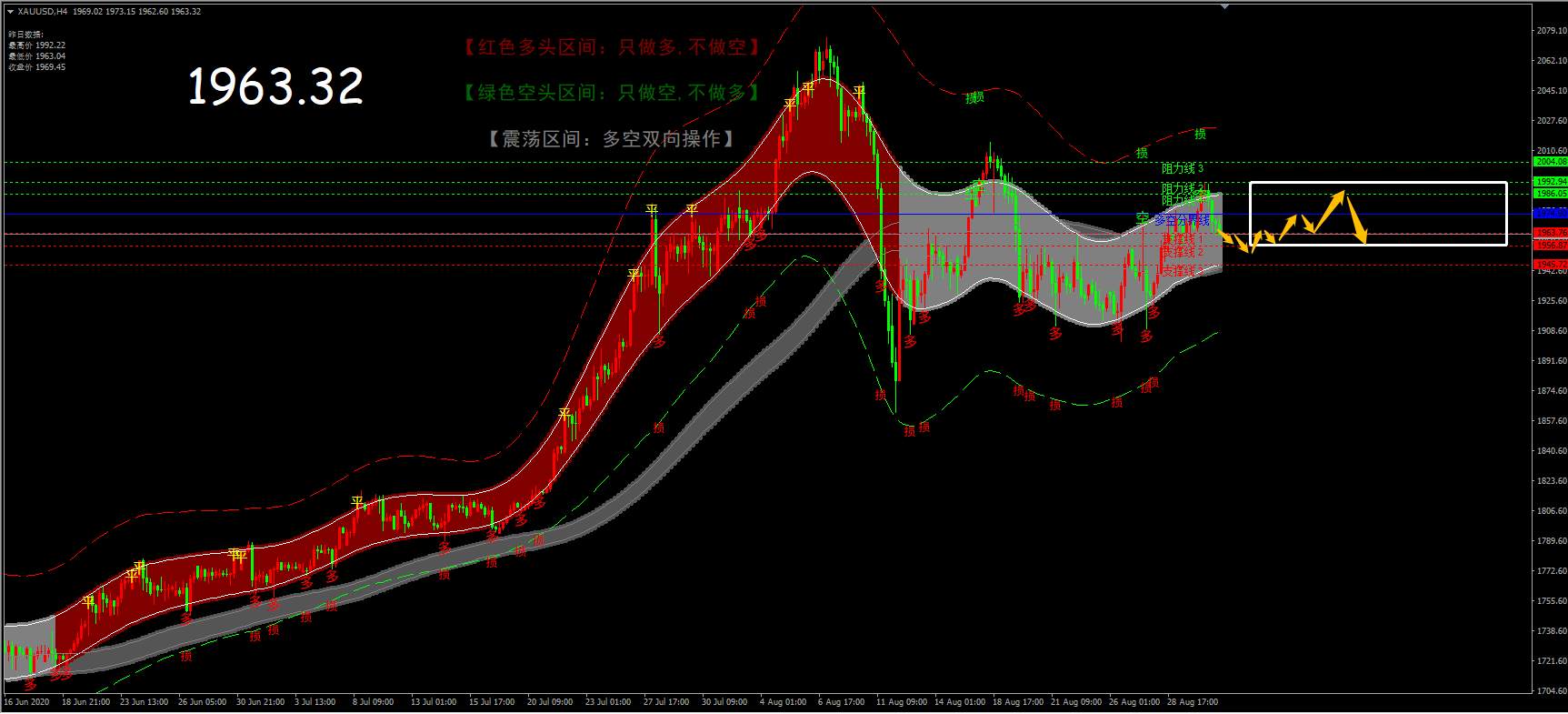Viewport: 1568px width, 714px height.
Task: Click the 1738.60 price axis value
Action: (1552, 631)
